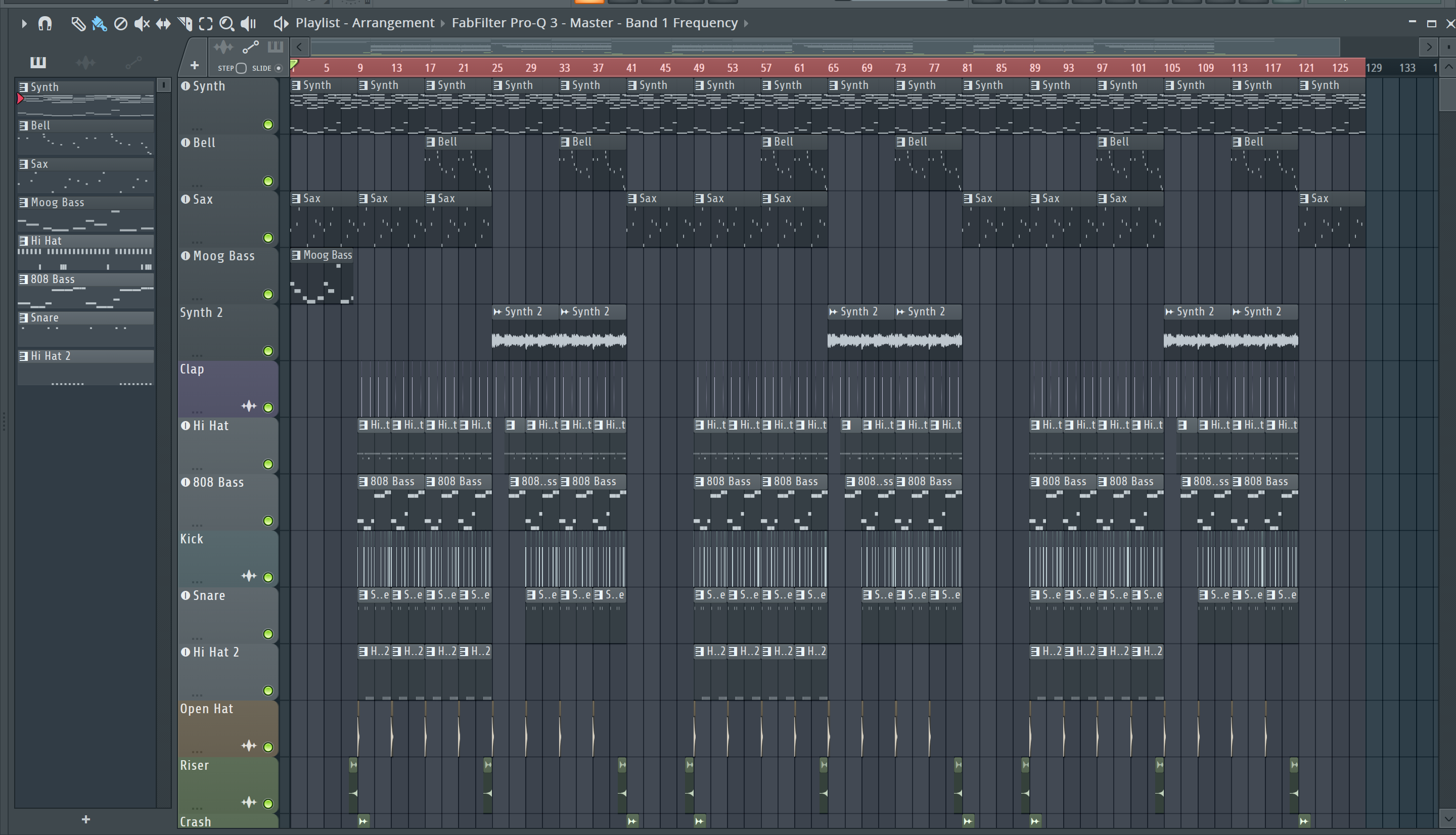Image resolution: width=1456 pixels, height=835 pixels.
Task: Click the horizontal overview scroll bar
Action: tap(825, 47)
